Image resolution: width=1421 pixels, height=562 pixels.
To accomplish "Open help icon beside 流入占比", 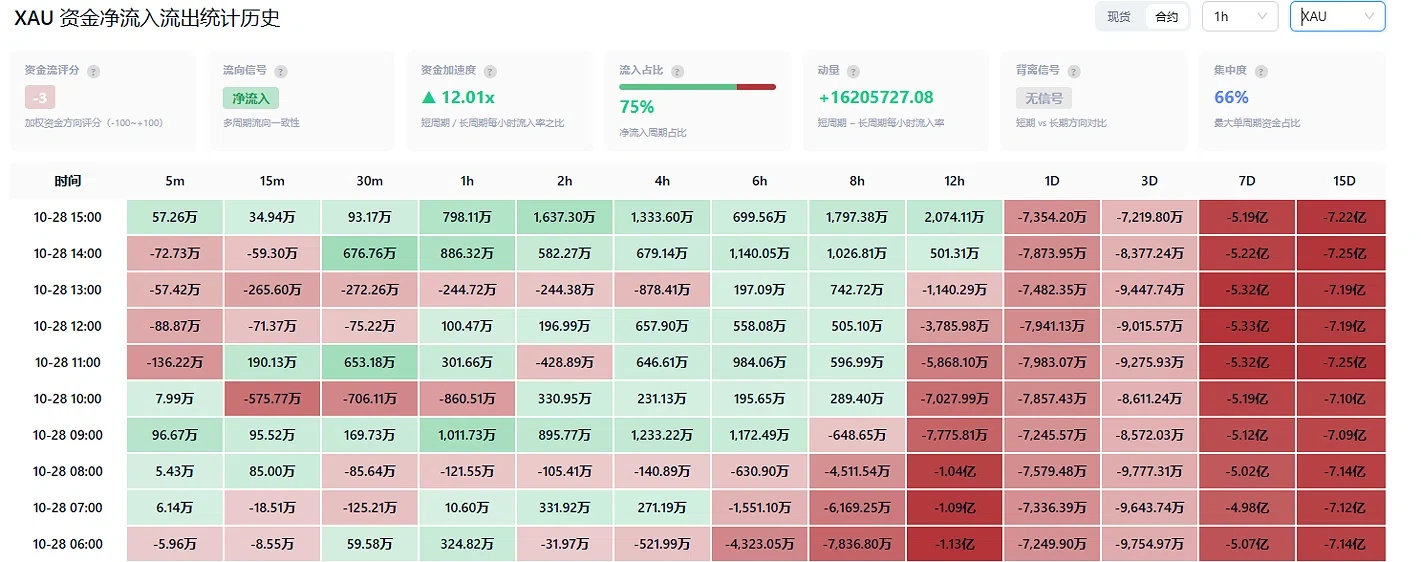I will pyautogui.click(x=678, y=71).
